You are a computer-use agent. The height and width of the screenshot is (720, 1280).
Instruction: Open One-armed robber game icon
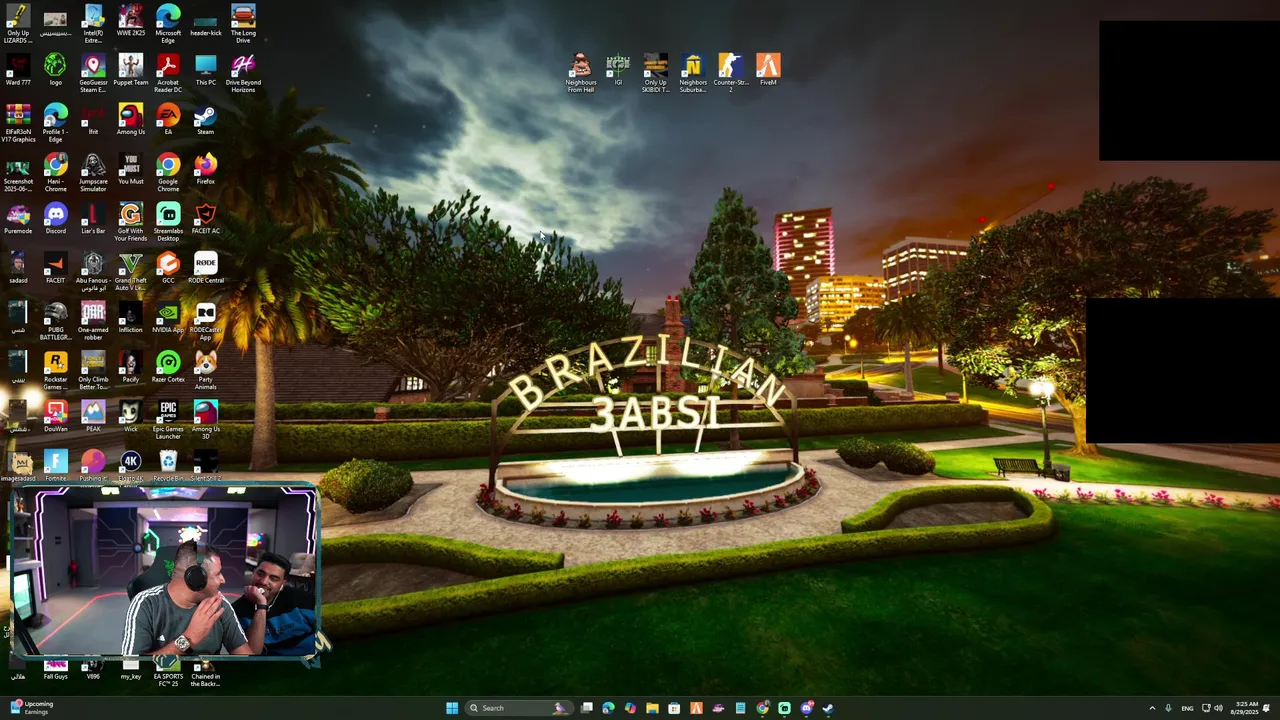coord(93,321)
